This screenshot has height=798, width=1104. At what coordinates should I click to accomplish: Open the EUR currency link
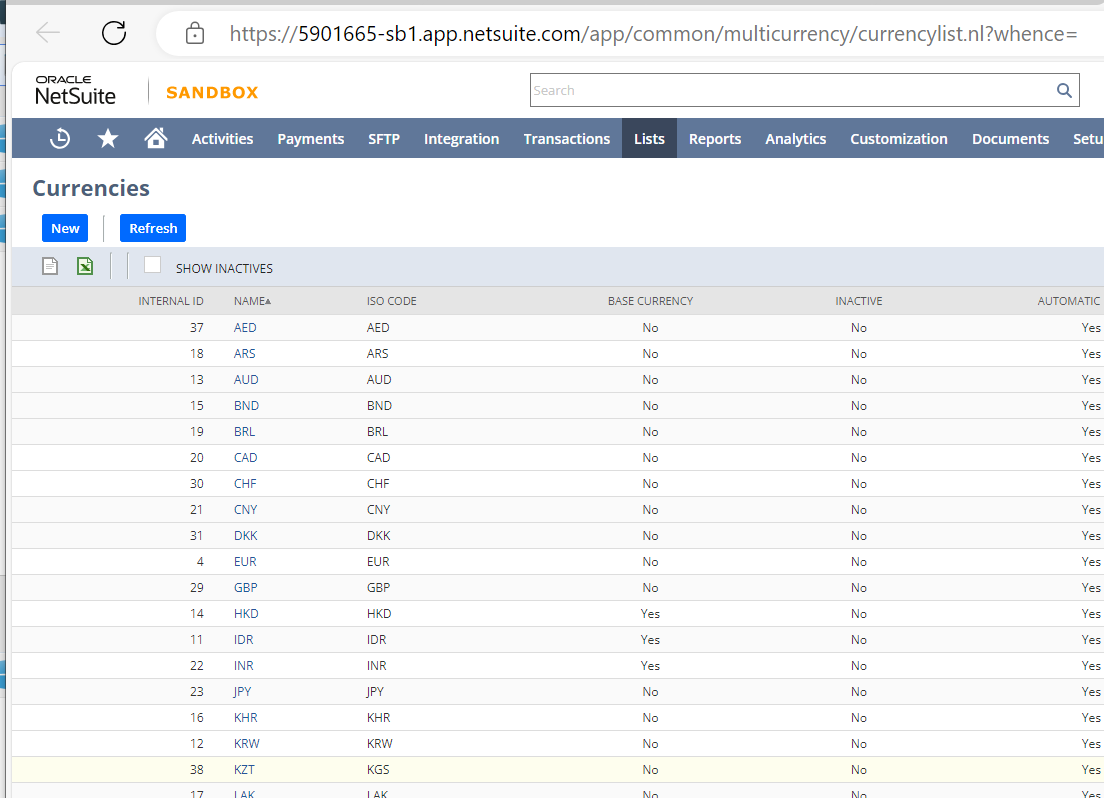point(245,562)
